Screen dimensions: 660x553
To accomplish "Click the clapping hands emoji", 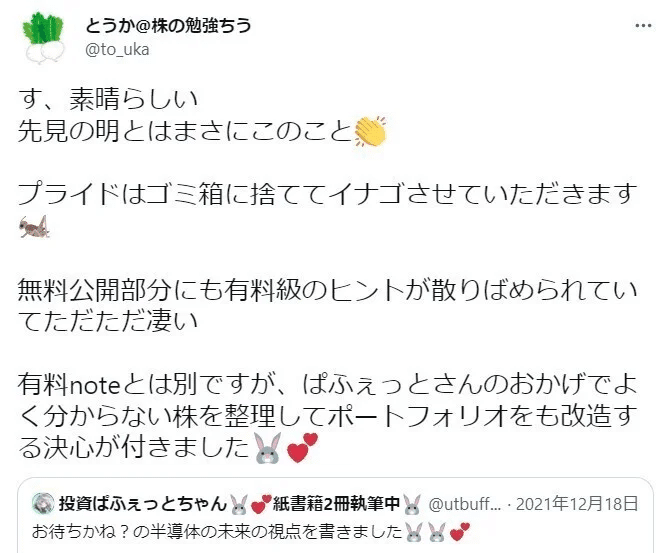I will (x=370, y=132).
